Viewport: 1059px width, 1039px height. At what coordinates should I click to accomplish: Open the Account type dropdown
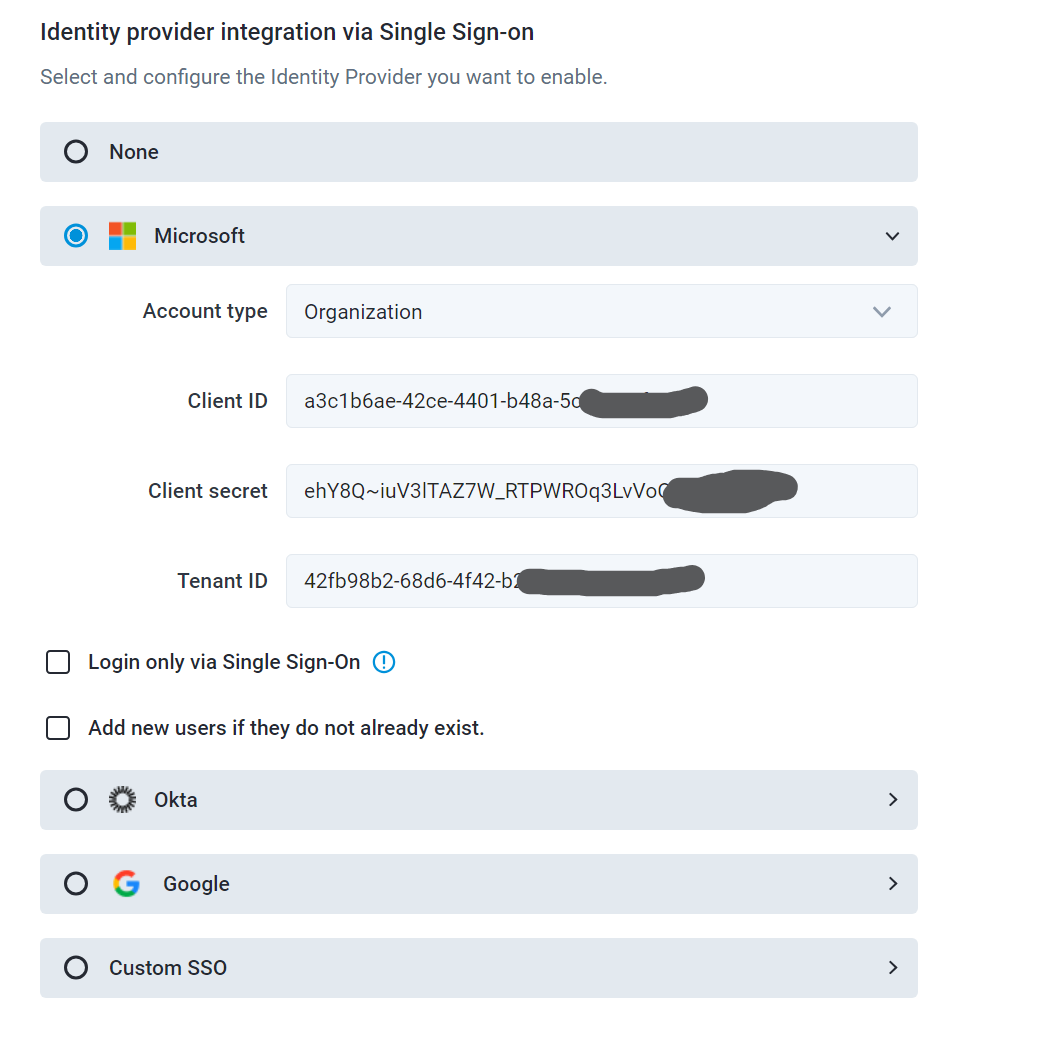click(601, 312)
